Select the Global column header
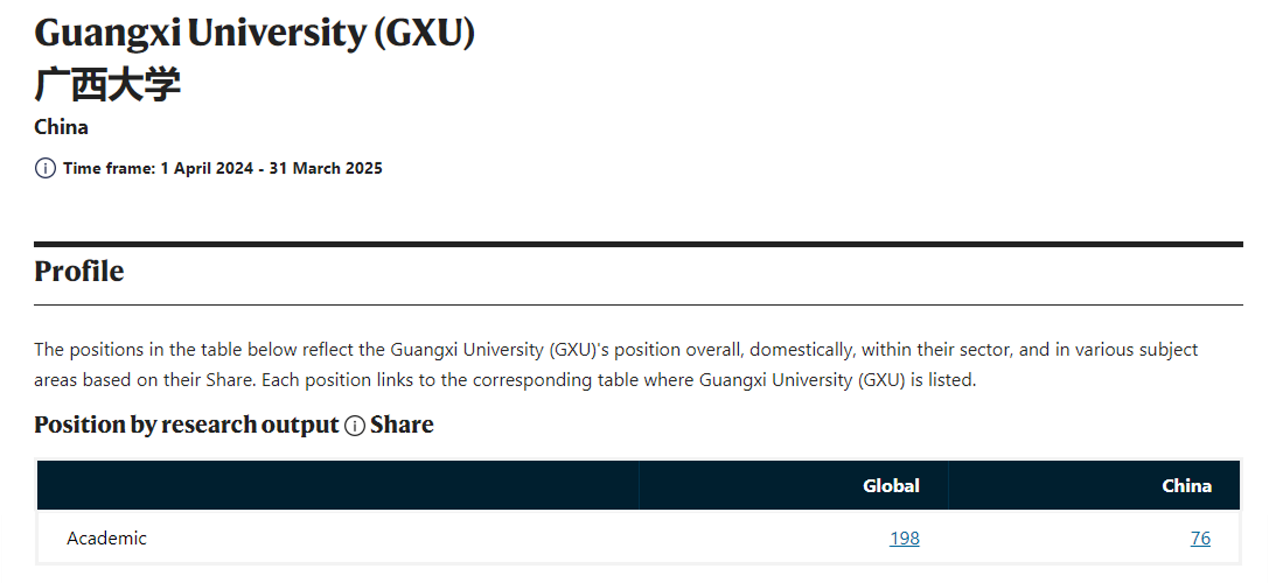The image size is (1269, 583). pyautogui.click(x=891, y=486)
